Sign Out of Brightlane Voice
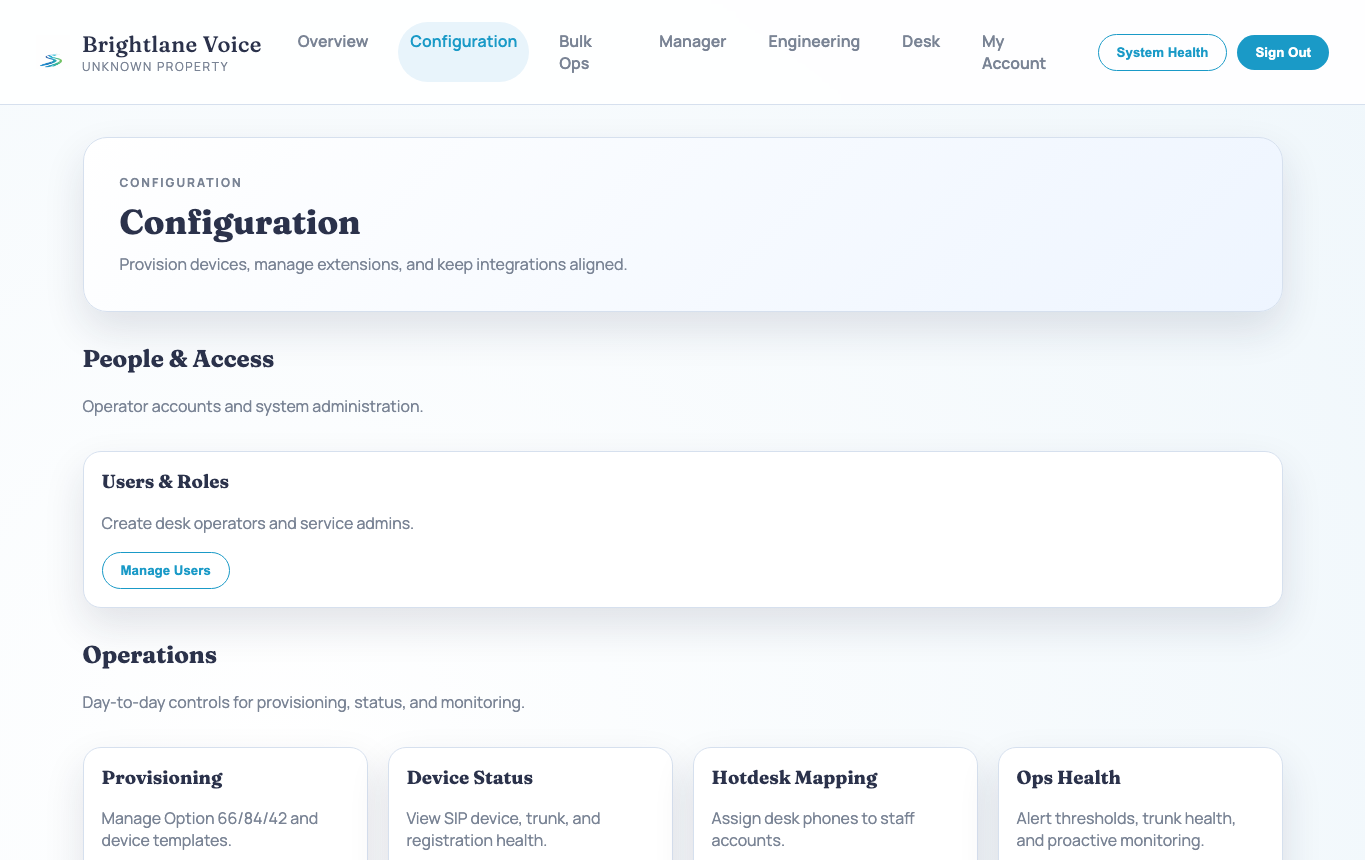This screenshot has width=1365, height=860. (1283, 52)
